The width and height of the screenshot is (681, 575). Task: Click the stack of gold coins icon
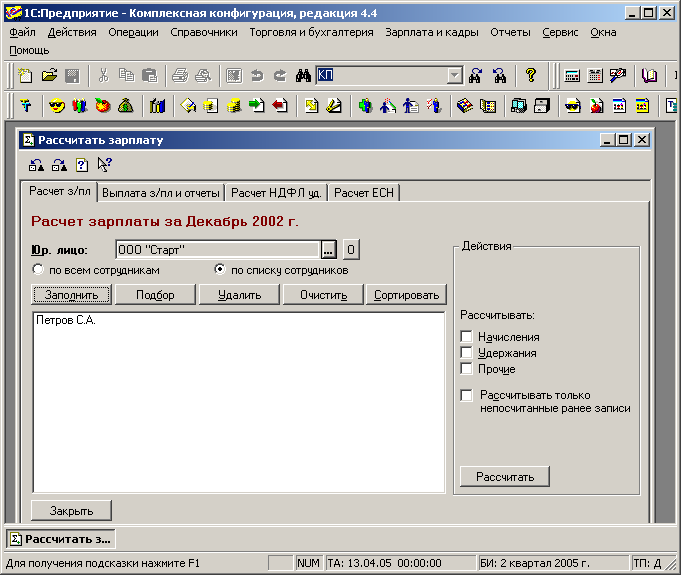click(234, 106)
